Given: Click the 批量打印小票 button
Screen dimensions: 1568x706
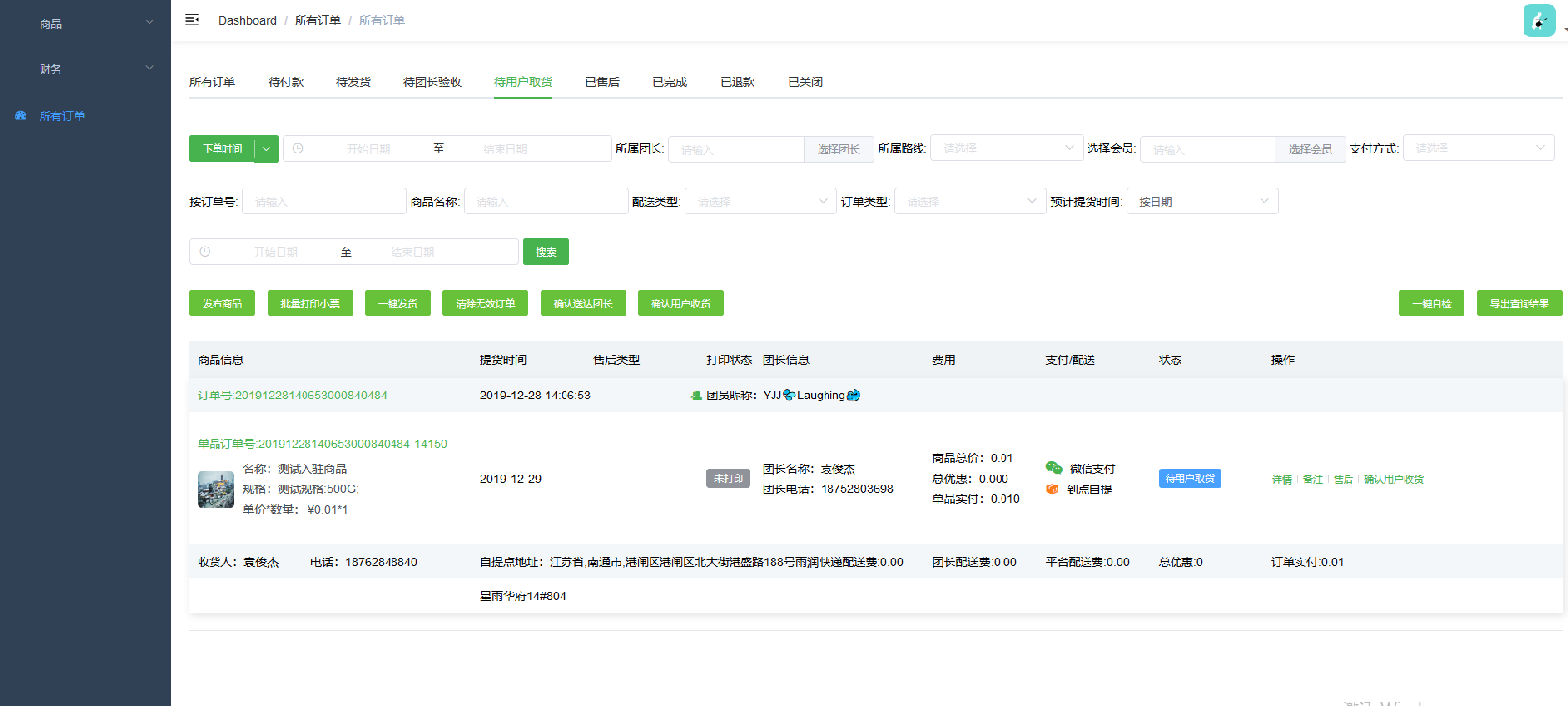Looking at the screenshot, I should coord(309,304).
